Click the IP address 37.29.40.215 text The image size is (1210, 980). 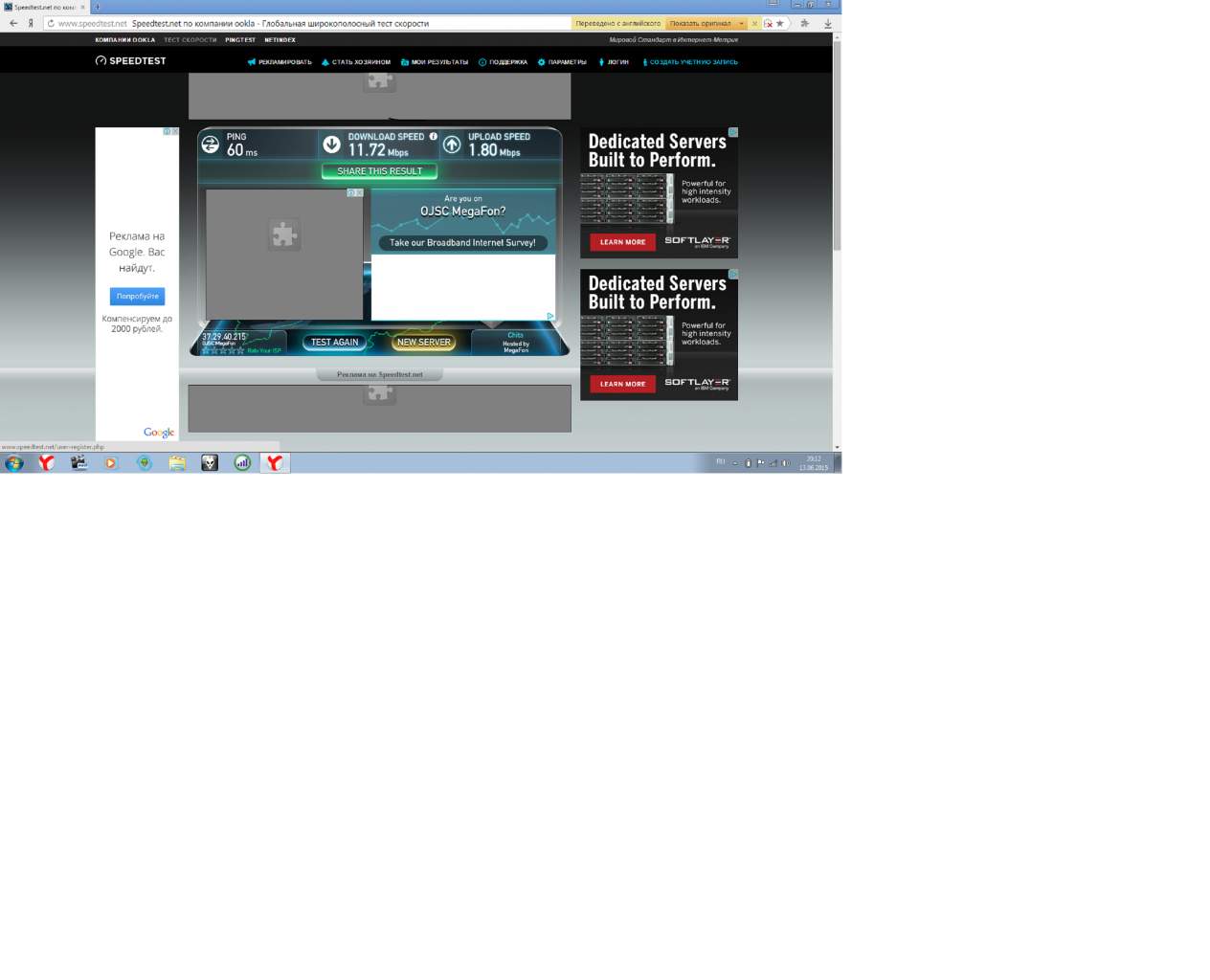coord(224,337)
